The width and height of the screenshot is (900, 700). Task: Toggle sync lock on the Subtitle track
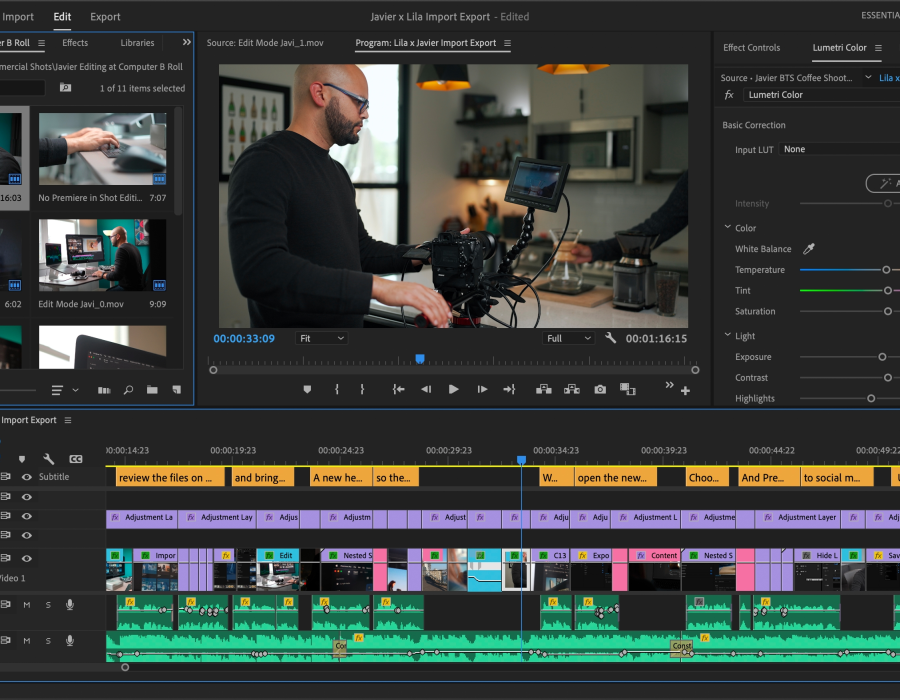(x=6, y=476)
